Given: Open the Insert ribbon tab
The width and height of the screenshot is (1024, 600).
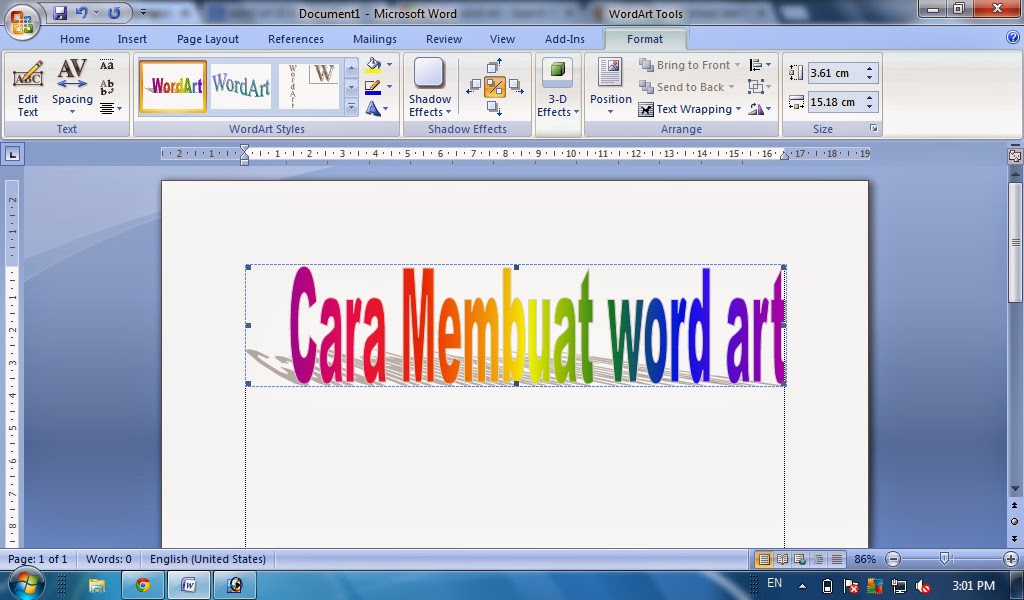Looking at the screenshot, I should pyautogui.click(x=132, y=39).
